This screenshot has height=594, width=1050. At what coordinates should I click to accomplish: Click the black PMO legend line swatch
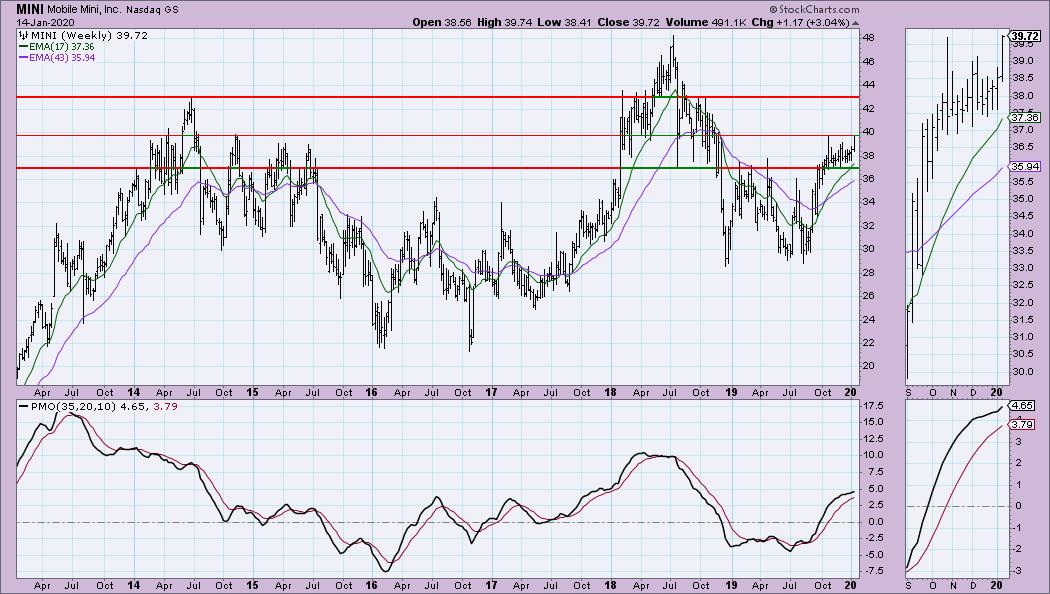point(23,406)
